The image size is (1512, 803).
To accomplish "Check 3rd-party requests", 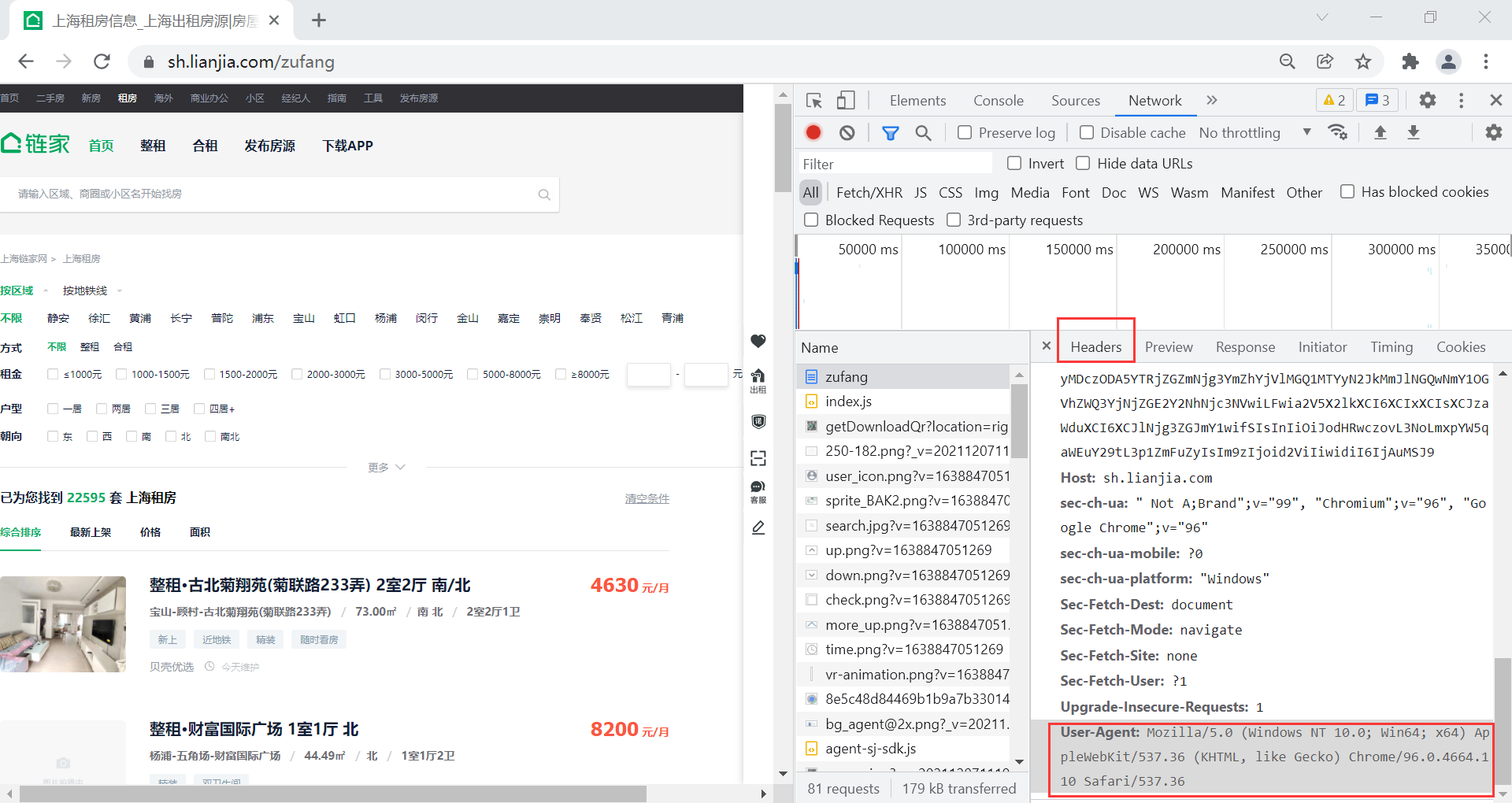I will tap(954, 220).
